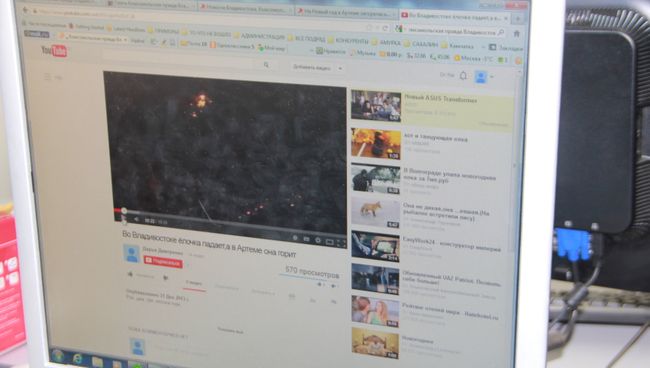Open the Windows Start button
This screenshot has height=368, width=650.
tap(58, 356)
